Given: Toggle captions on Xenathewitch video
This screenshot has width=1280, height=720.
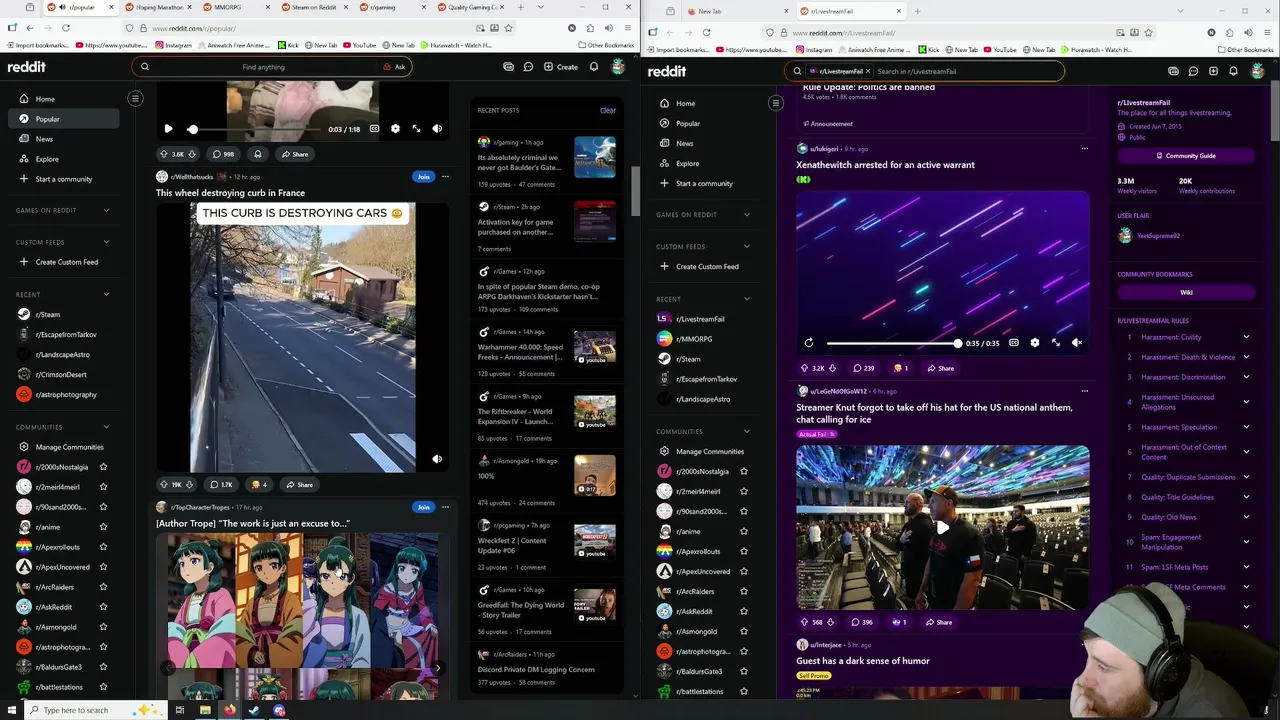Looking at the screenshot, I should pyautogui.click(x=1014, y=343).
